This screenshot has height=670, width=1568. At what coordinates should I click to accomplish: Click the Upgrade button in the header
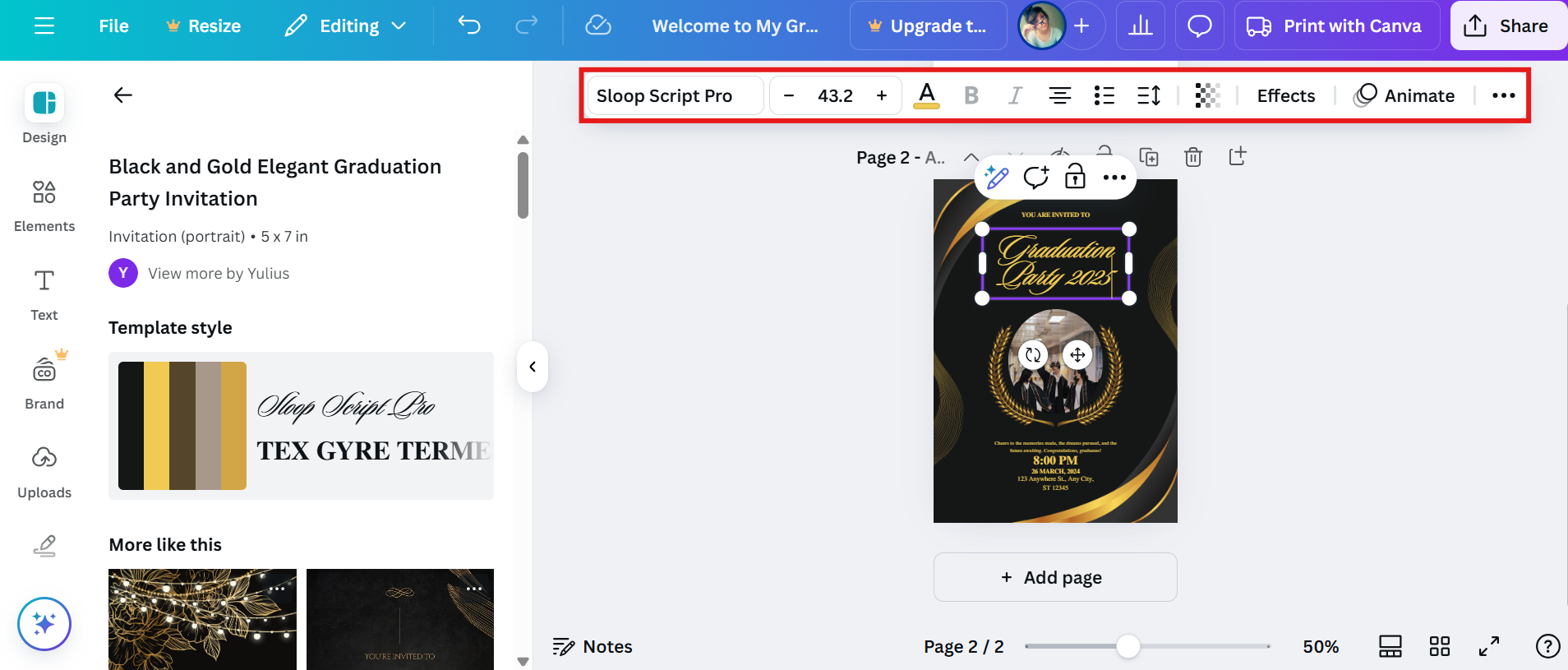[x=928, y=26]
